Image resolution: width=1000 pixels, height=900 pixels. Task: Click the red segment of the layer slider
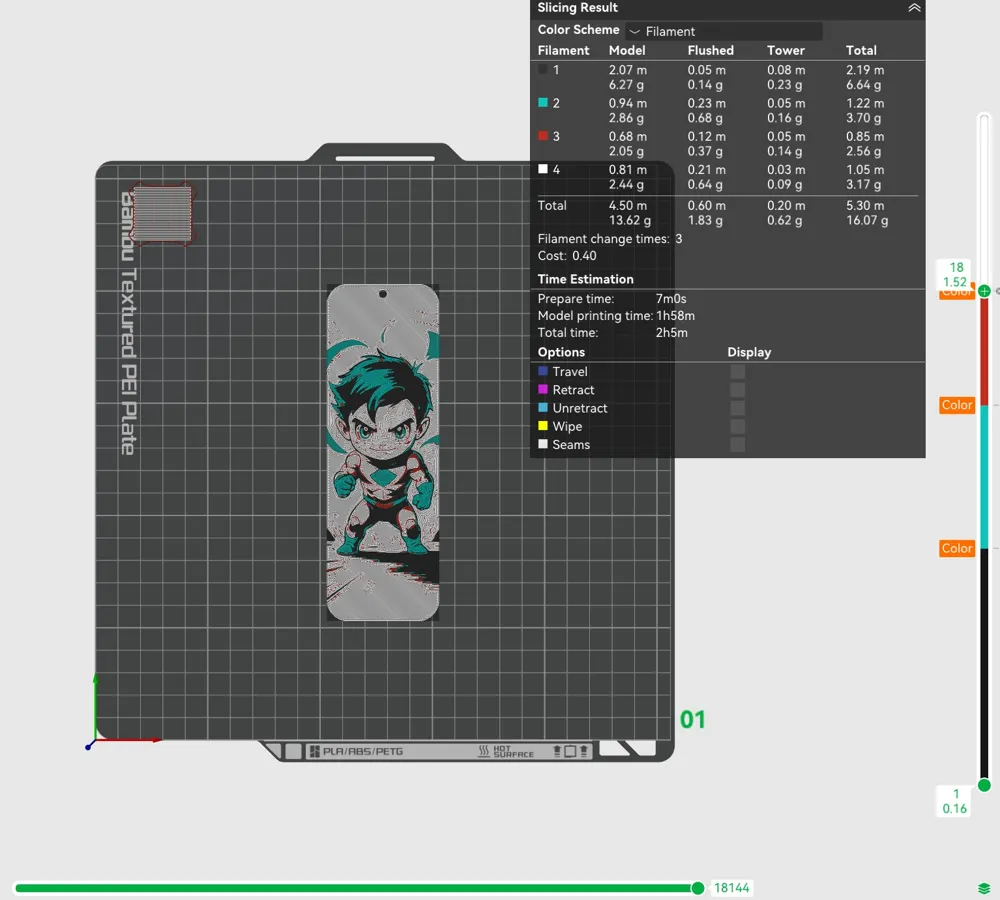pos(984,351)
